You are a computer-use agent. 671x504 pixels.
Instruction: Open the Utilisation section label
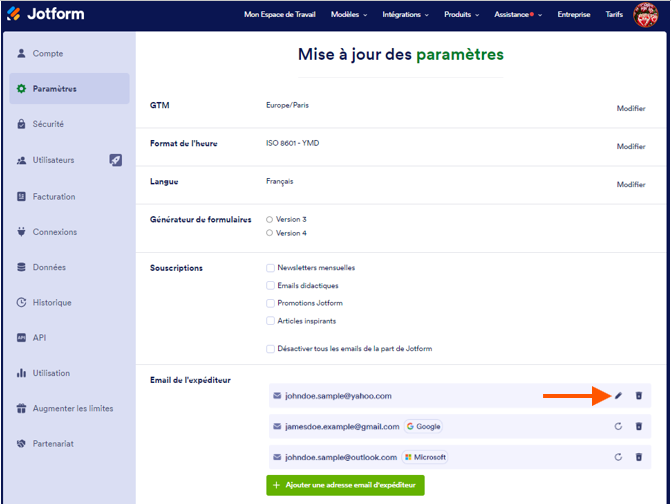[x=51, y=373]
